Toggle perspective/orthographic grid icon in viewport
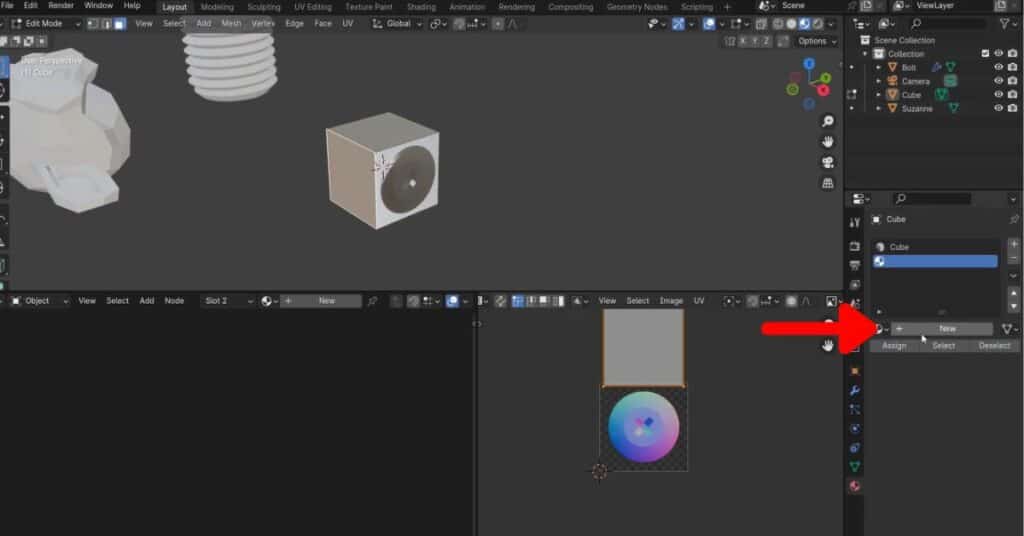Image resolution: width=1024 pixels, height=536 pixels. (828, 184)
